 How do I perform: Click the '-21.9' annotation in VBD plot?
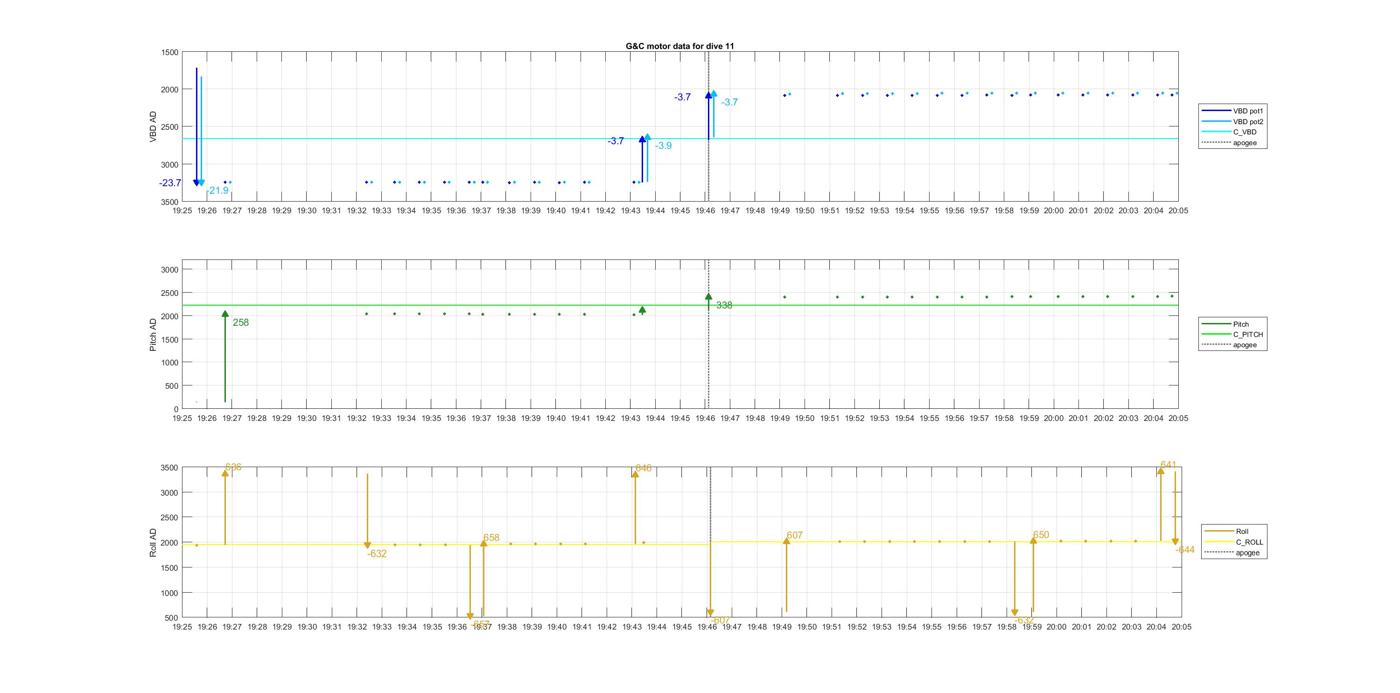click(217, 190)
